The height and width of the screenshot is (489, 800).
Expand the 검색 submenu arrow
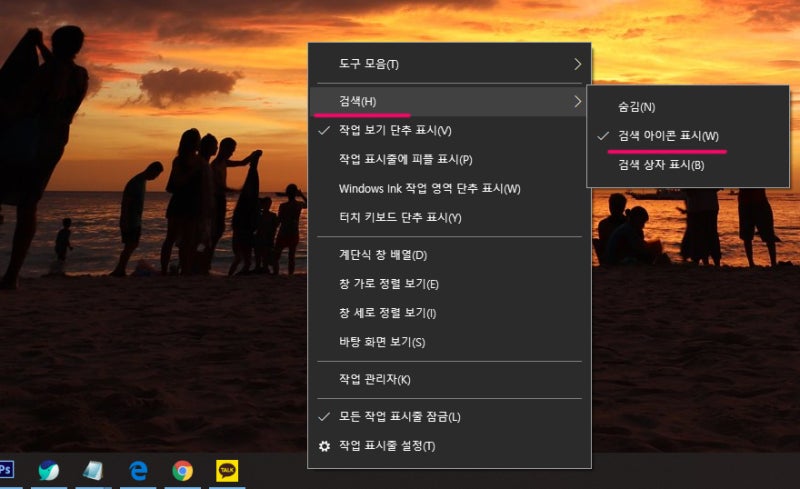click(578, 102)
